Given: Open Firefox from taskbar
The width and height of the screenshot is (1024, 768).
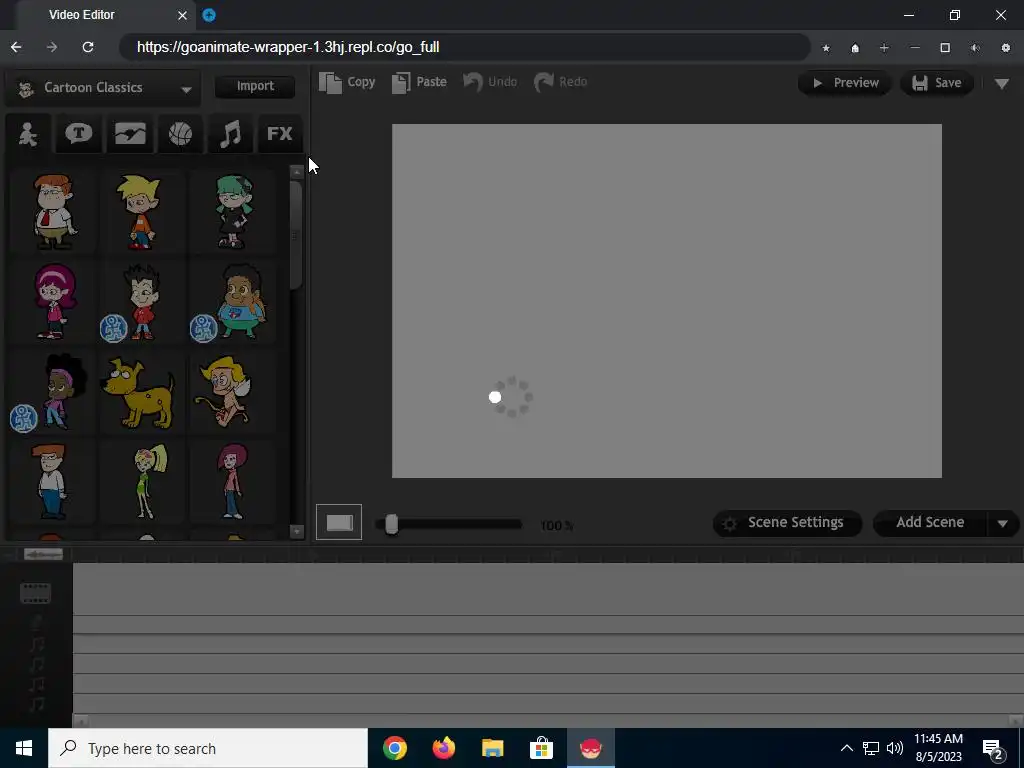Looking at the screenshot, I should click(443, 748).
